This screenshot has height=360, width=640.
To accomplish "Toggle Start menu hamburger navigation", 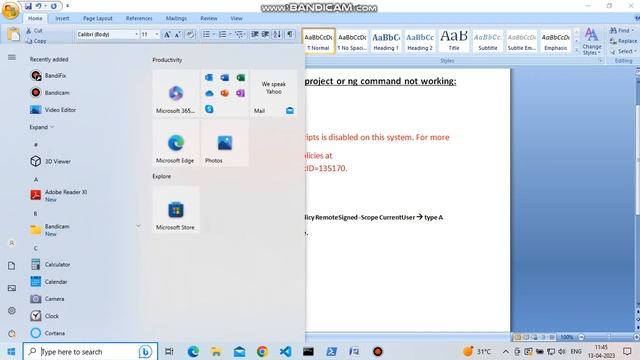I will point(12,58).
